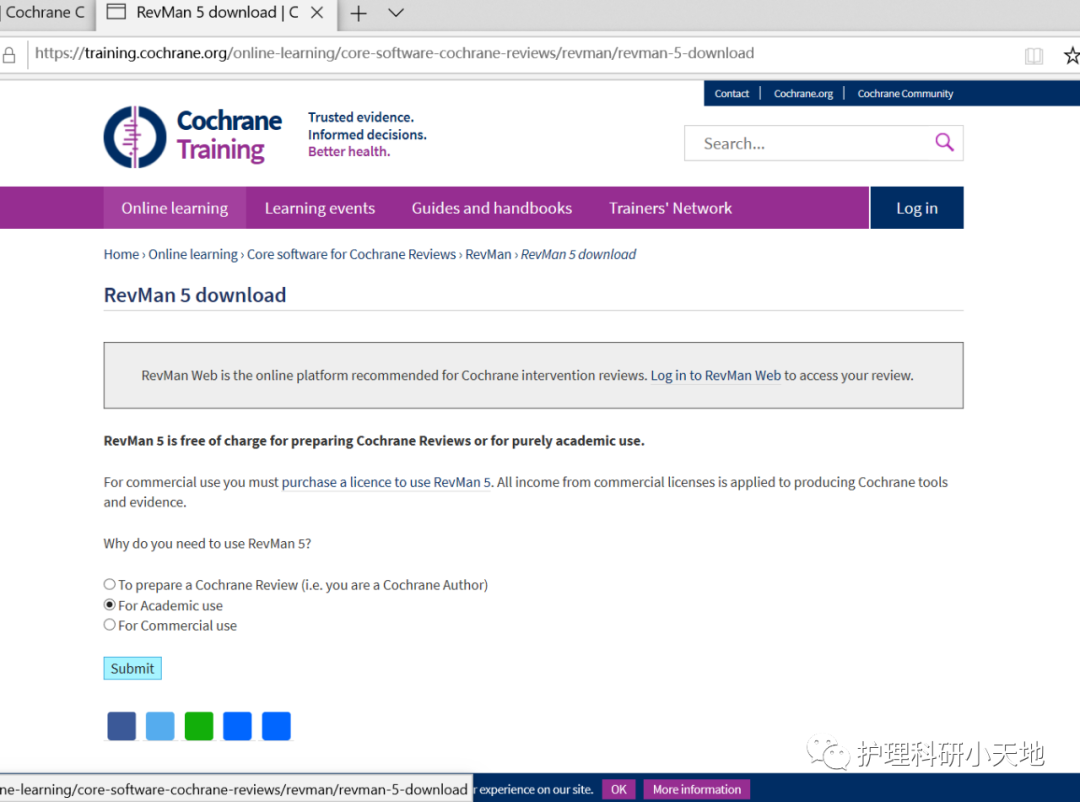
Task: Click the Cochrane Training logo
Action: tap(193, 136)
